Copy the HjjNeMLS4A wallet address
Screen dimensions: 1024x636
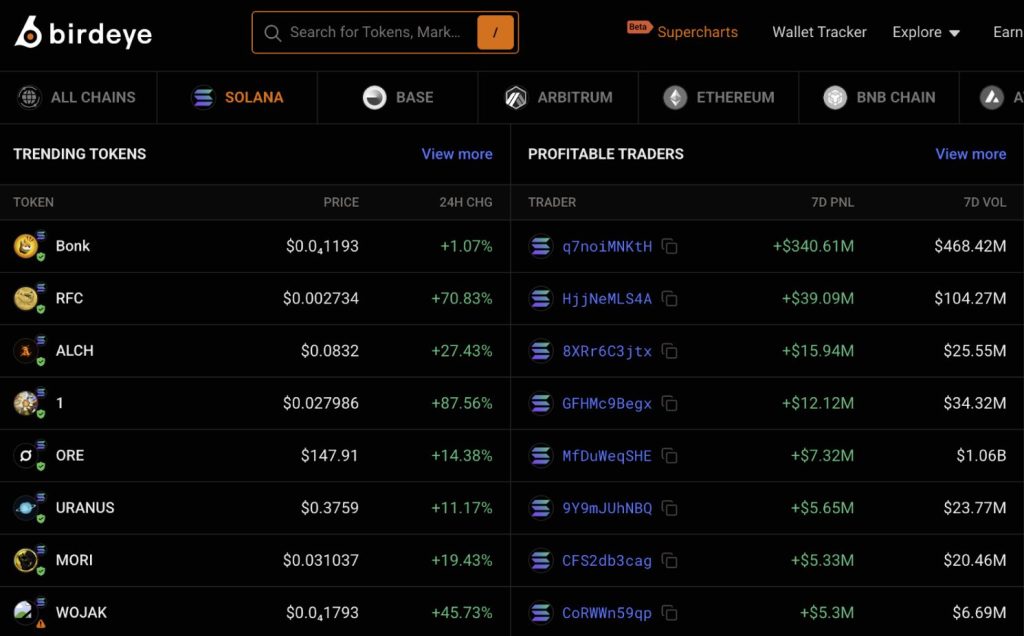(670, 299)
